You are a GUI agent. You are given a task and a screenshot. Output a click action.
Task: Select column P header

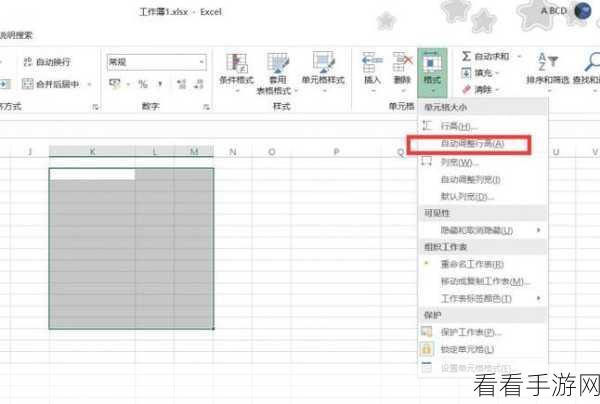coord(336,152)
